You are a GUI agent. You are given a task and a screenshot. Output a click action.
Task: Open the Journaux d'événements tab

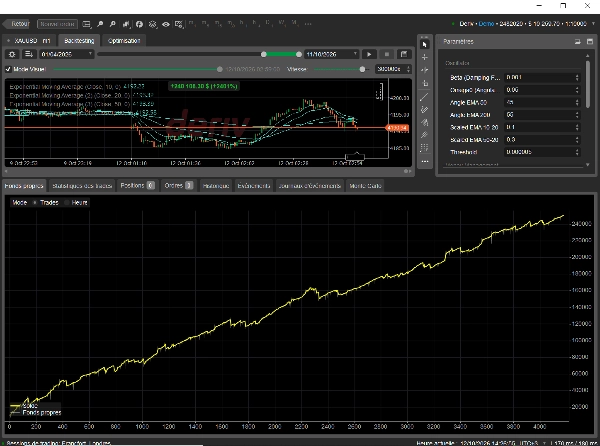pyautogui.click(x=310, y=186)
